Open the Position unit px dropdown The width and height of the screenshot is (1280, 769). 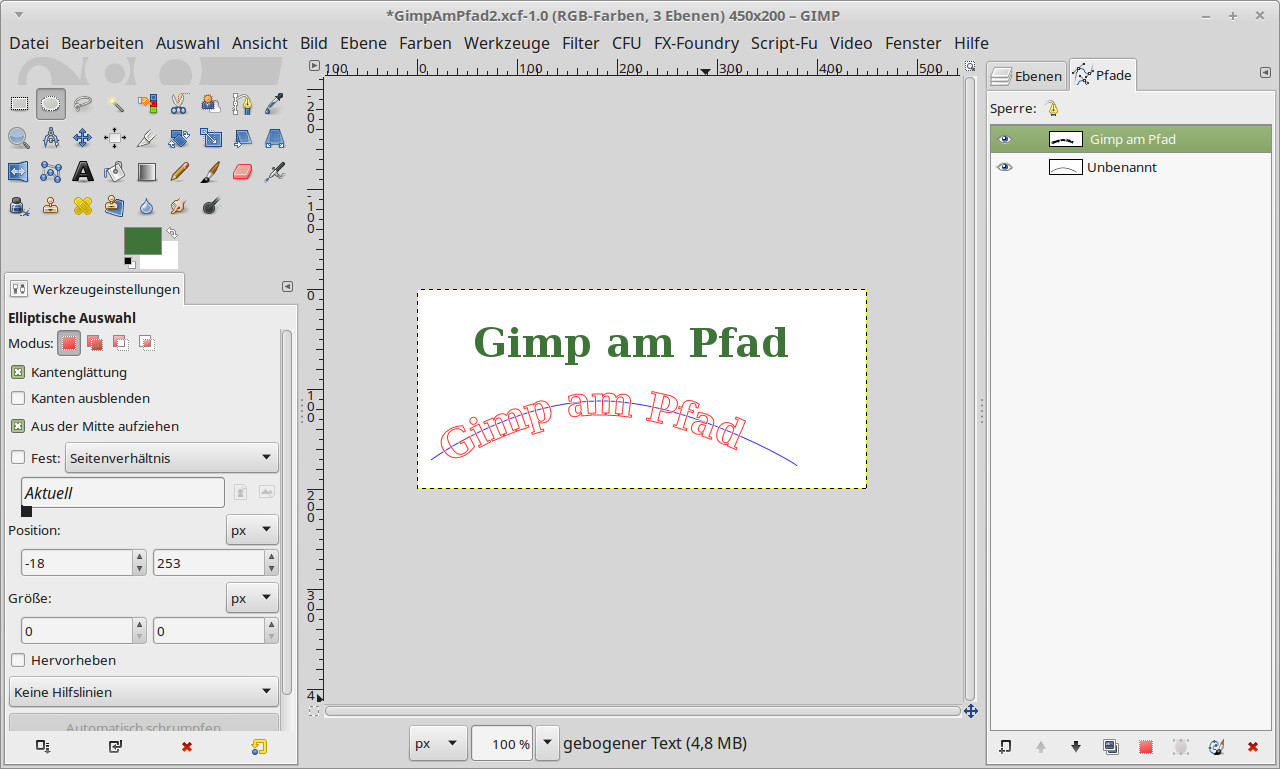tap(252, 530)
